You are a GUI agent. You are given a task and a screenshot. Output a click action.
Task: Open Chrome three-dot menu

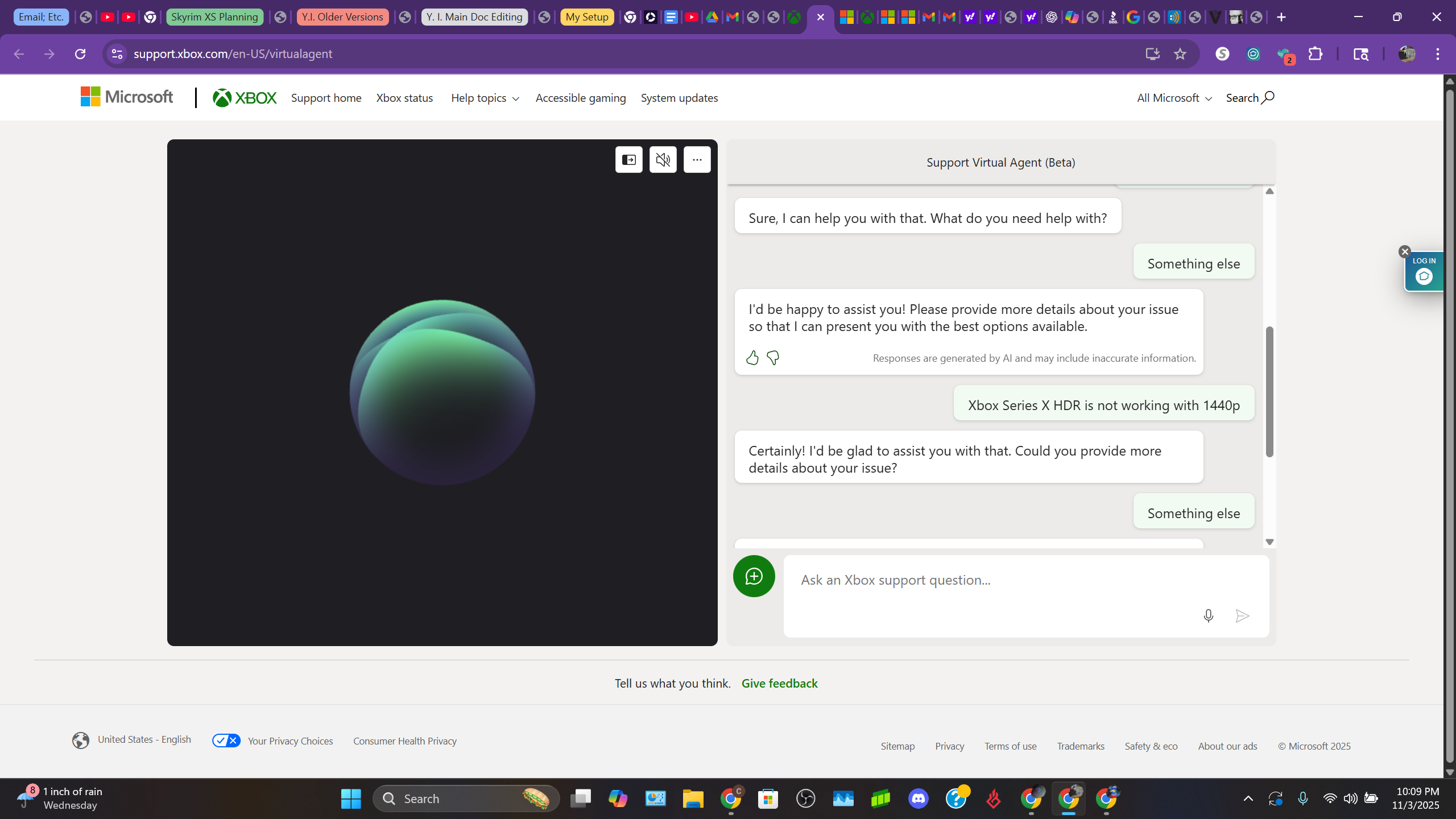pyautogui.click(x=1438, y=54)
